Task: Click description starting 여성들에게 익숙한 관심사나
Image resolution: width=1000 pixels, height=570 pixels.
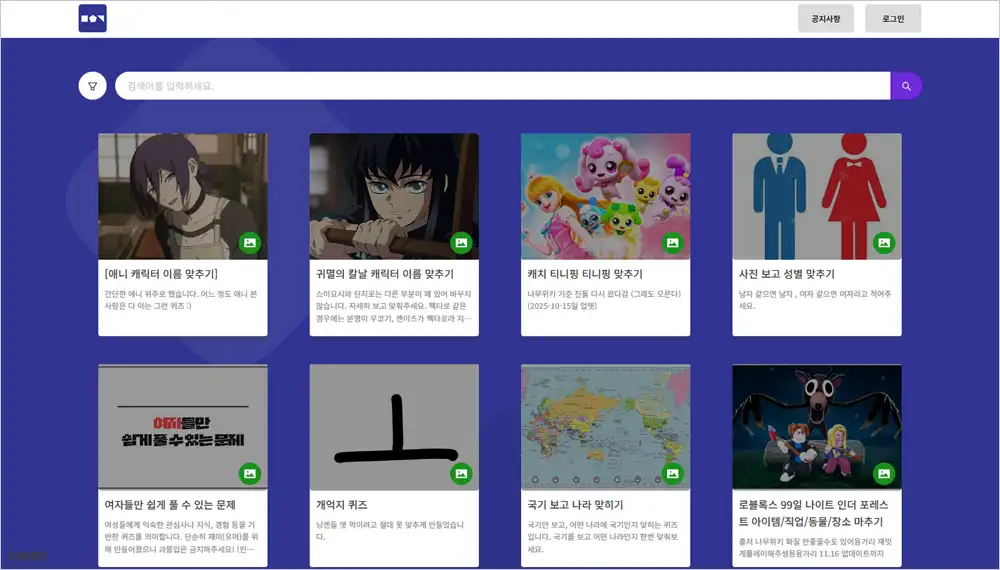Action: [182, 537]
